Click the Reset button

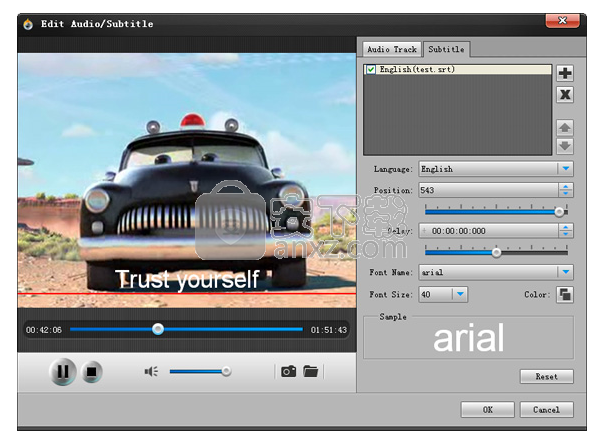click(x=546, y=377)
